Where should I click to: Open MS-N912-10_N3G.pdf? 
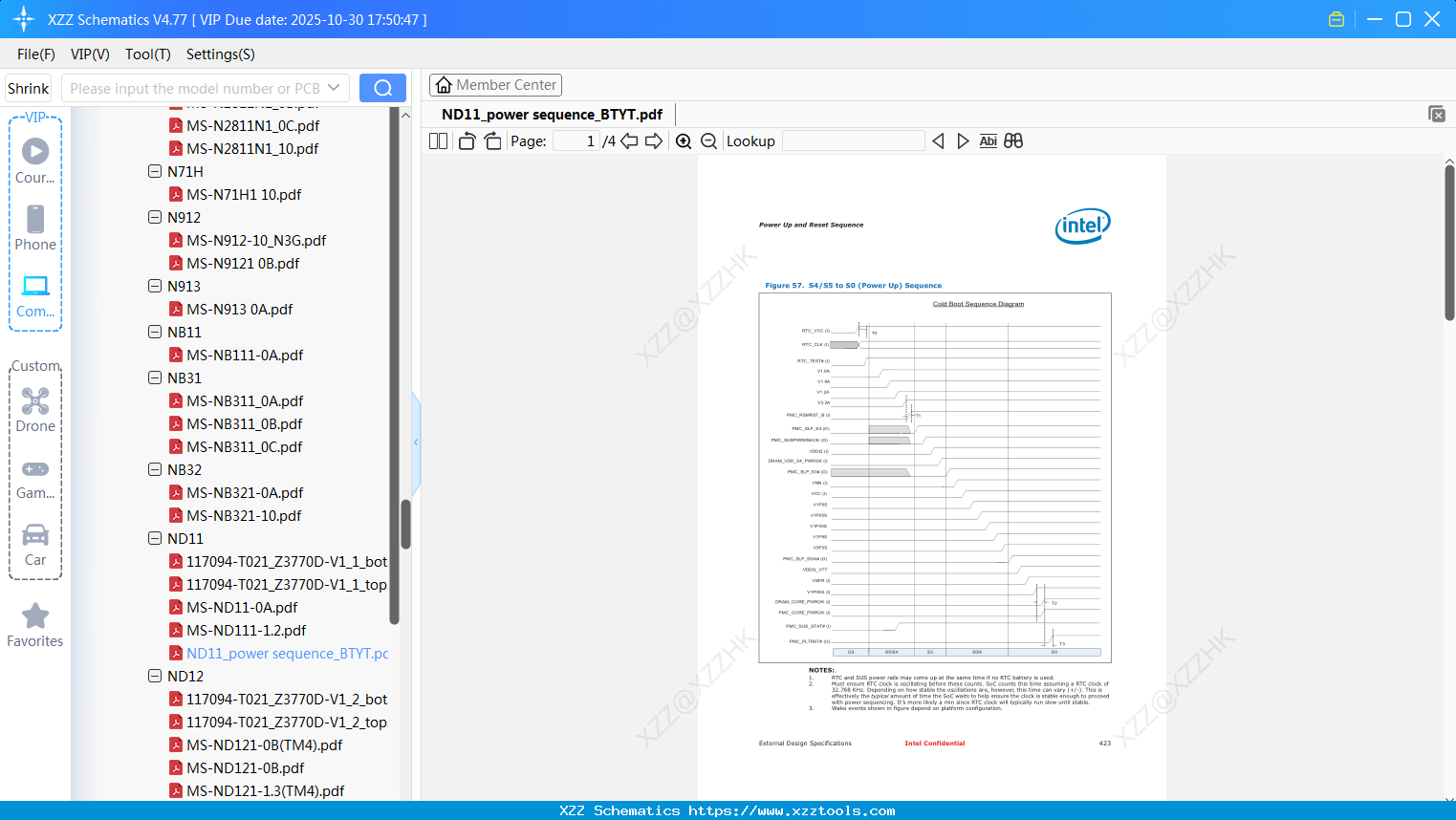coord(256,240)
